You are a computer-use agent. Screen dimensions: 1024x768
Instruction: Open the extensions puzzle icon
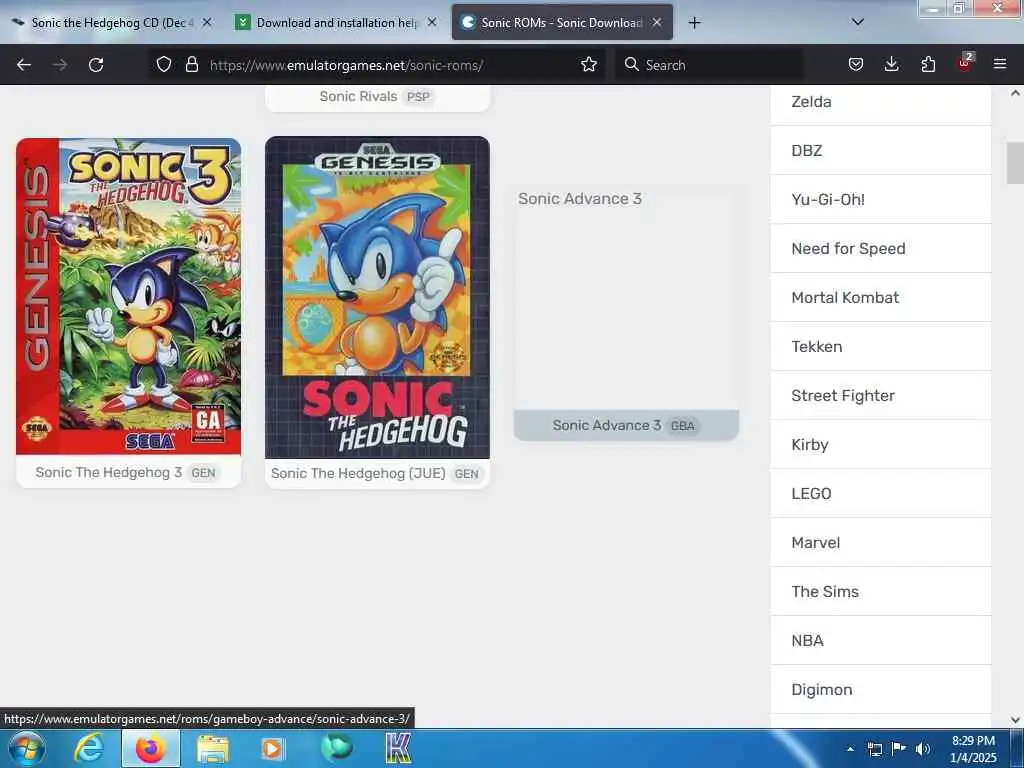click(x=928, y=64)
